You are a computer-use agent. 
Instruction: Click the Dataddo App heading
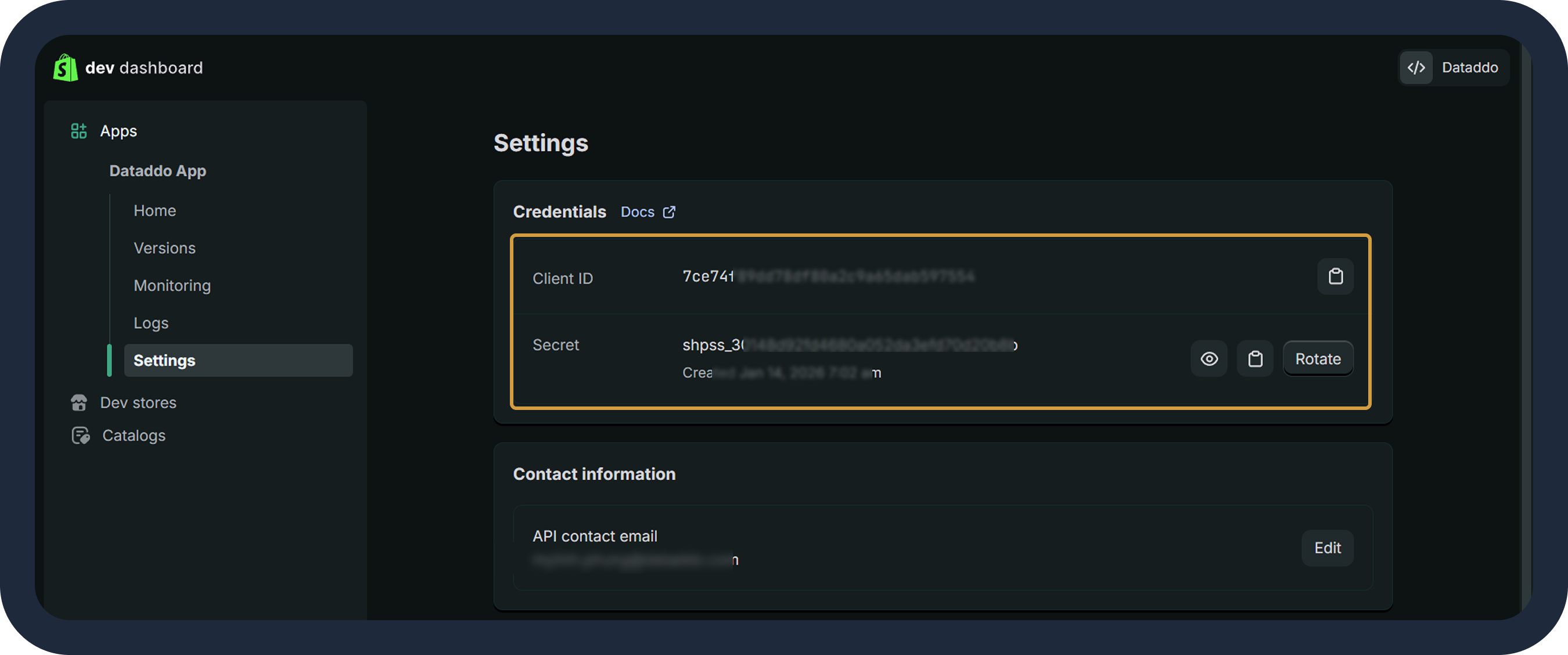click(x=157, y=171)
